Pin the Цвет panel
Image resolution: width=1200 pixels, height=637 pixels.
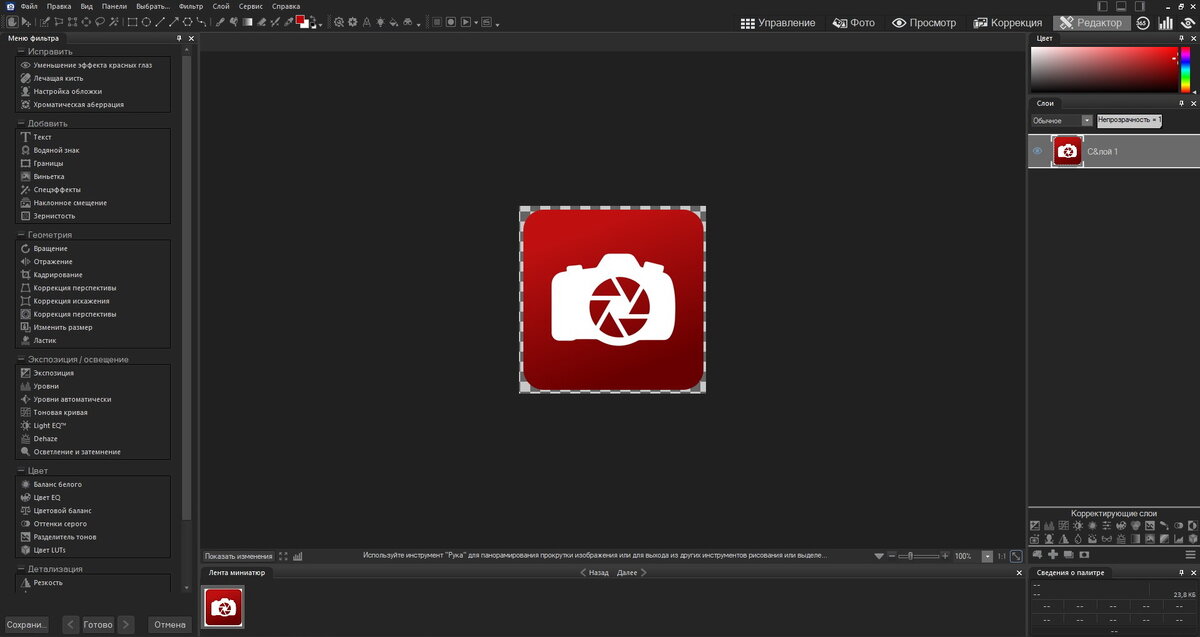pos(1181,38)
